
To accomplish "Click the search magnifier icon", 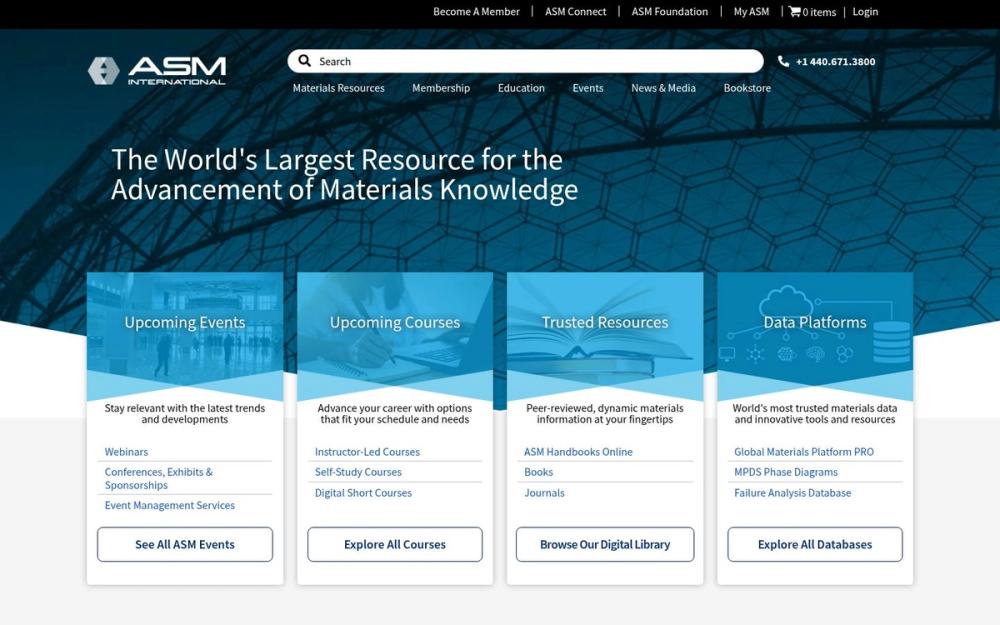I will [305, 61].
